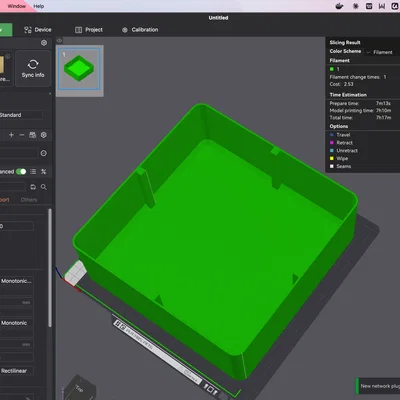
Task: Open the Monotonic... surface pattern dropdown
Action: (x=16, y=281)
